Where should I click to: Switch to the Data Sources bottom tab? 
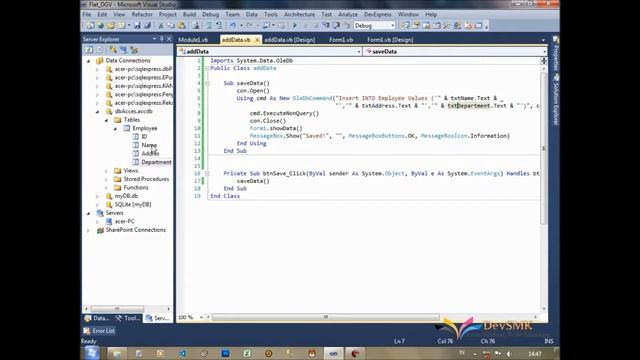pos(97,318)
